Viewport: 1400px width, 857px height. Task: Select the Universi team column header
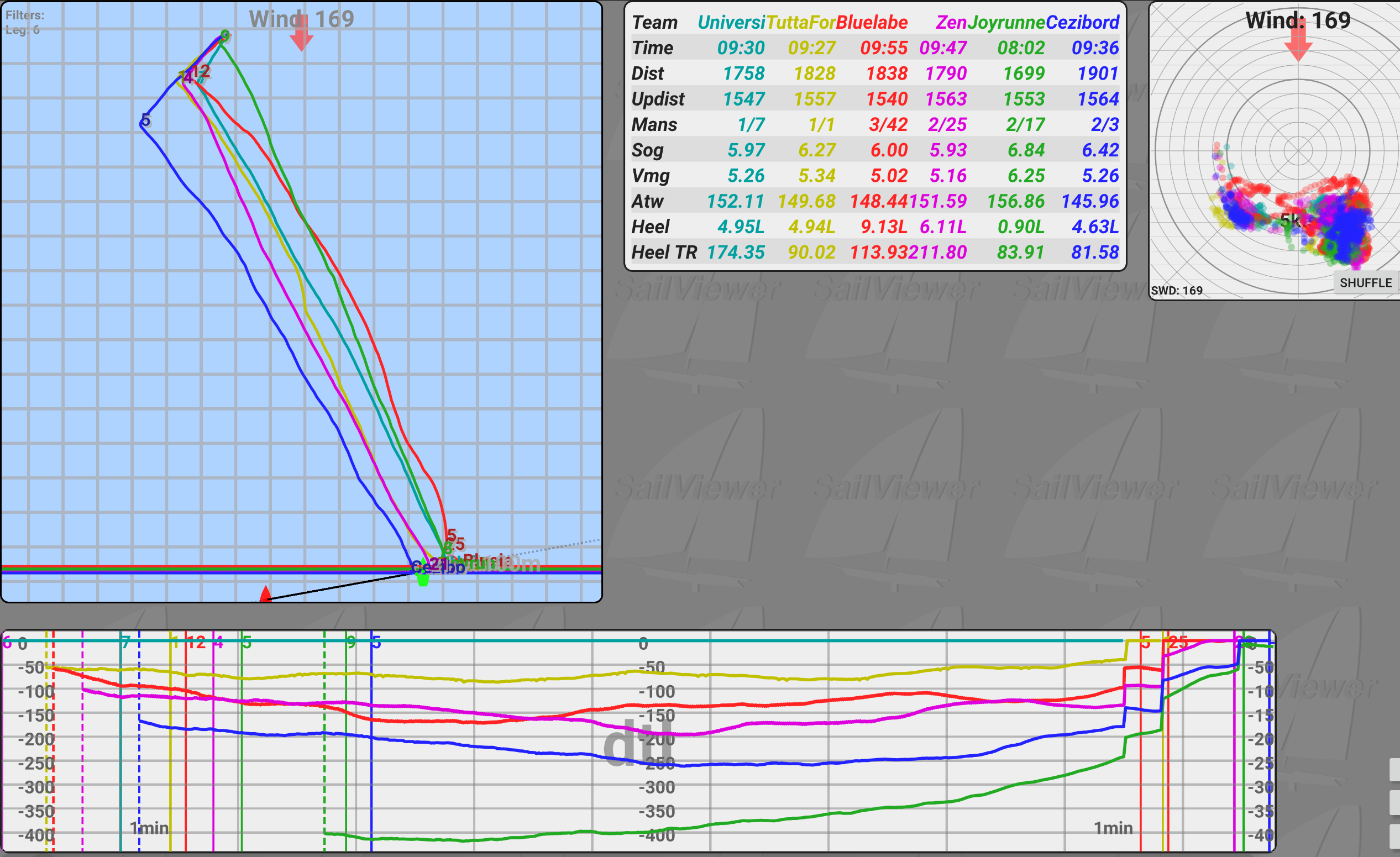click(x=731, y=22)
